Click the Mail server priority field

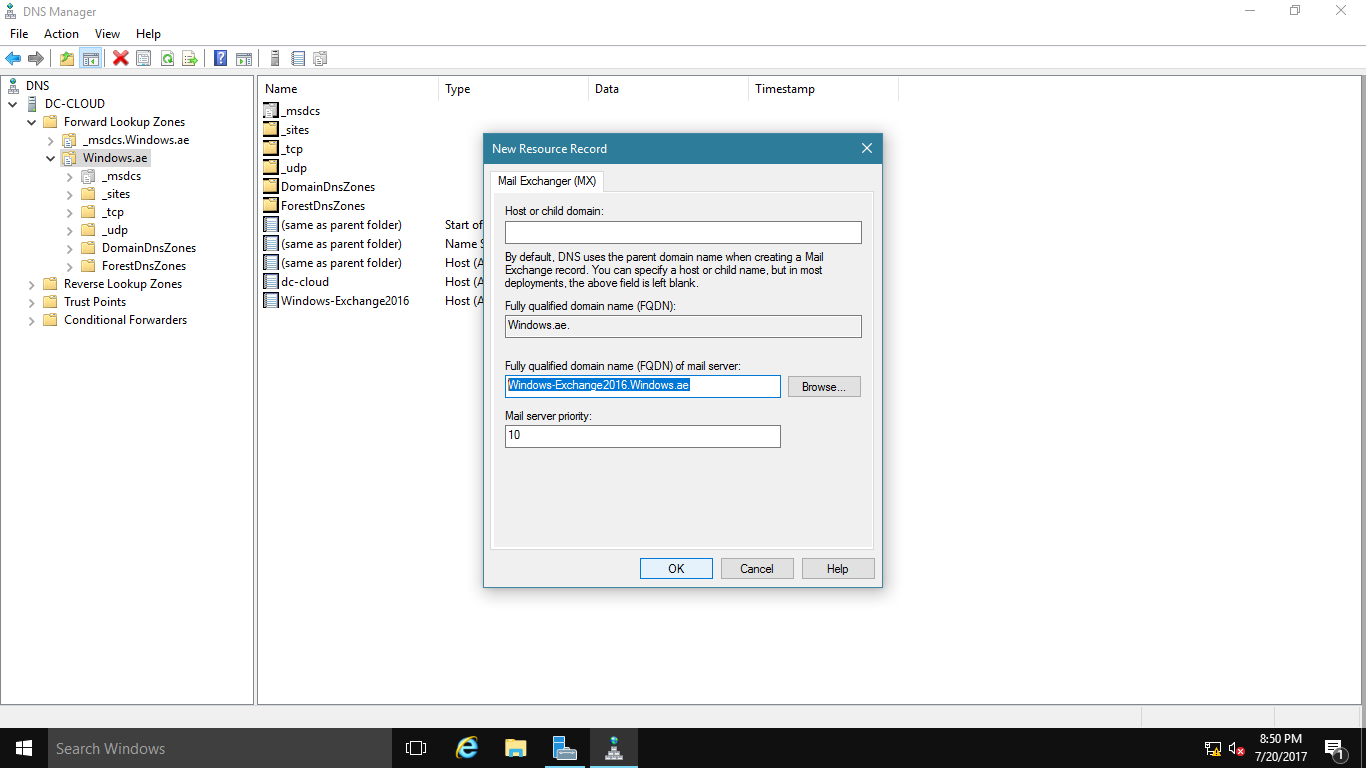coord(643,436)
